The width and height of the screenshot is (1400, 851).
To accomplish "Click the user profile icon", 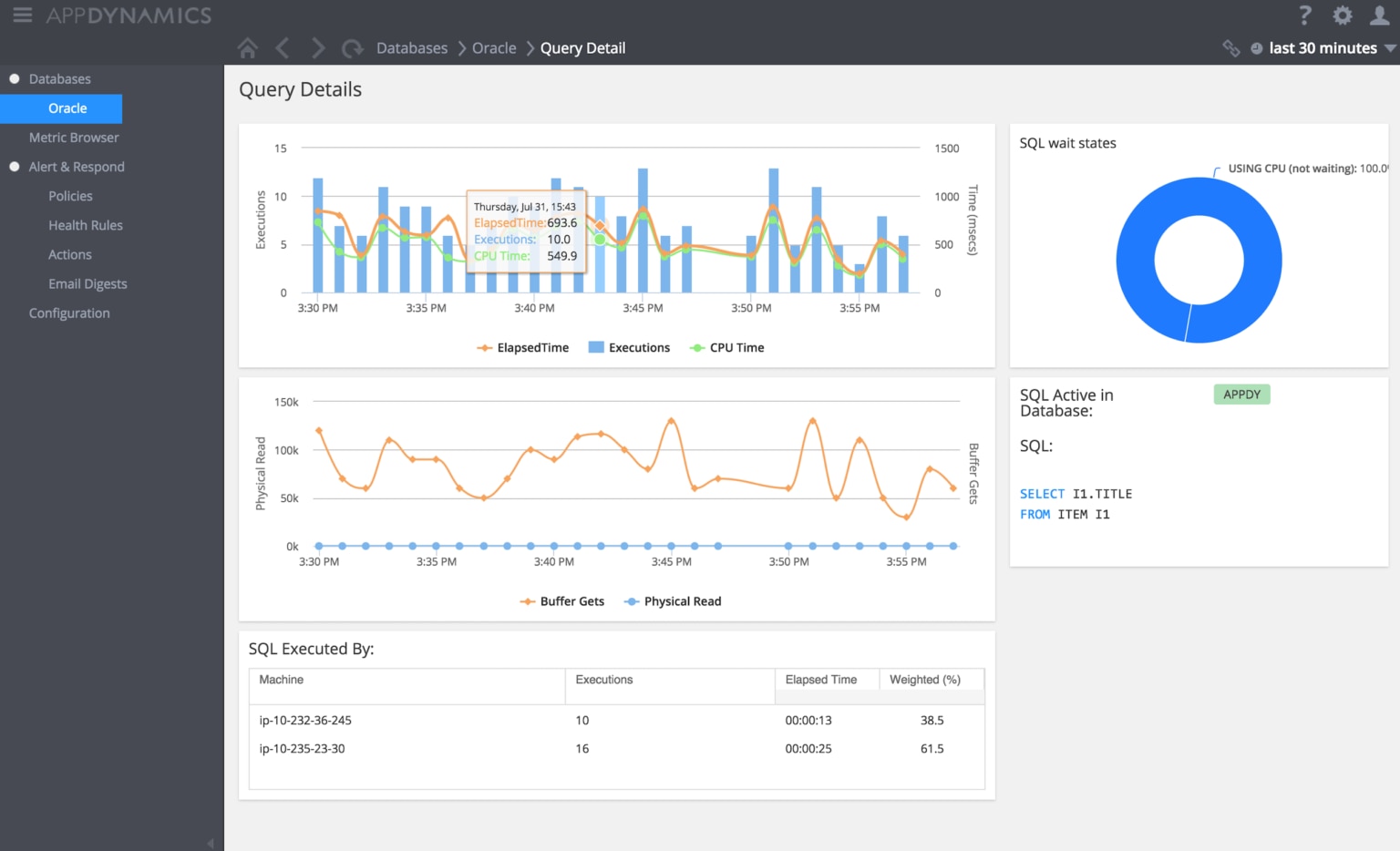I will click(1378, 15).
